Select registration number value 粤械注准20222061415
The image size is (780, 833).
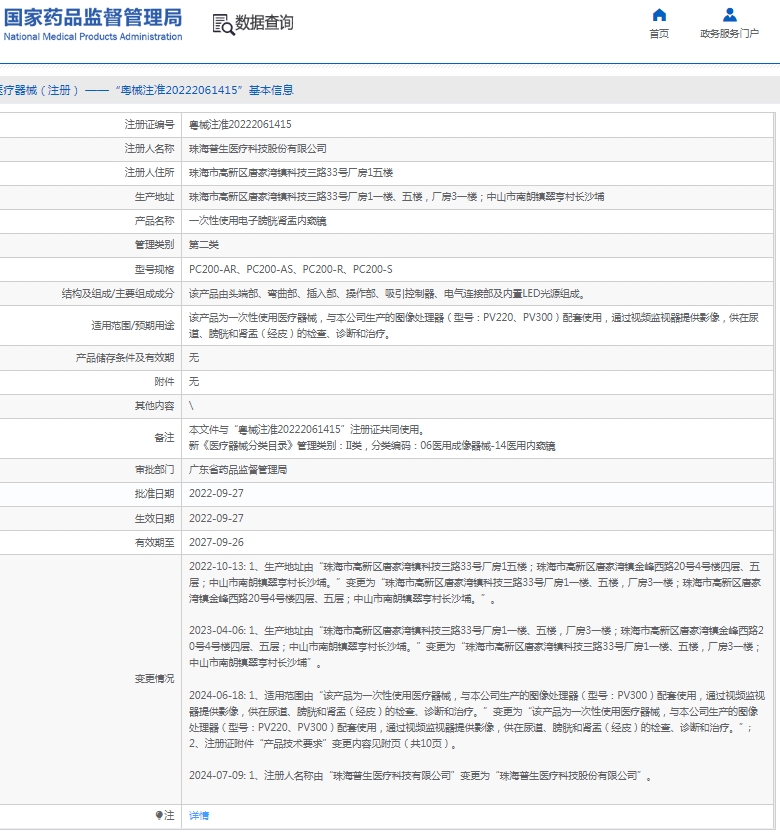(x=240, y=124)
